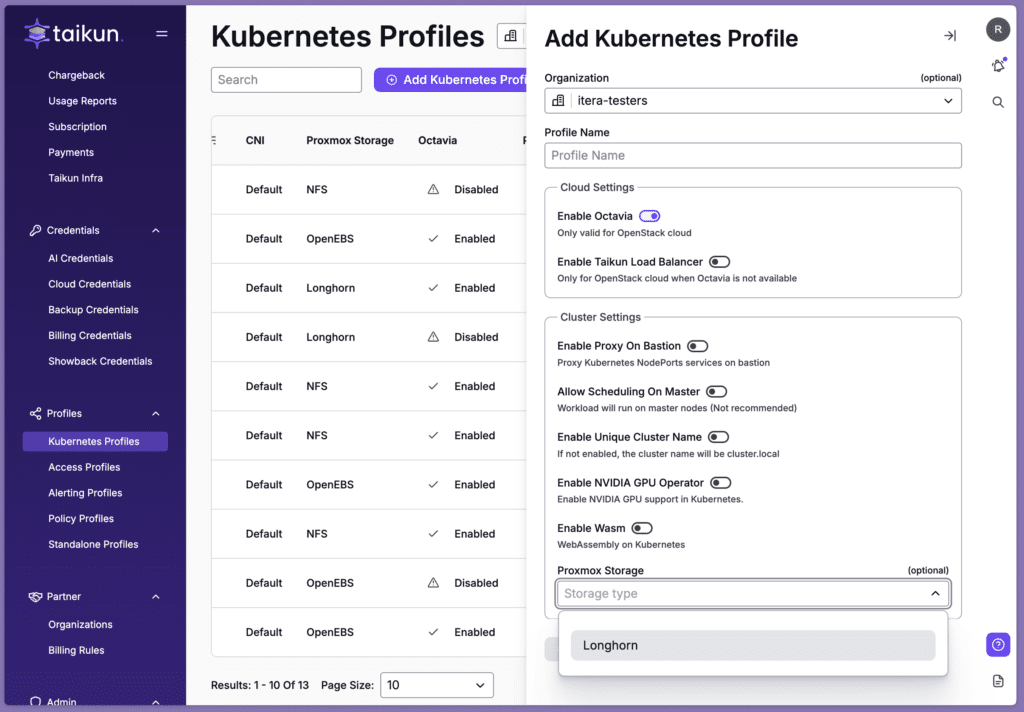
Task: Open the Organization dropdown showing itera-testers
Action: (x=753, y=101)
